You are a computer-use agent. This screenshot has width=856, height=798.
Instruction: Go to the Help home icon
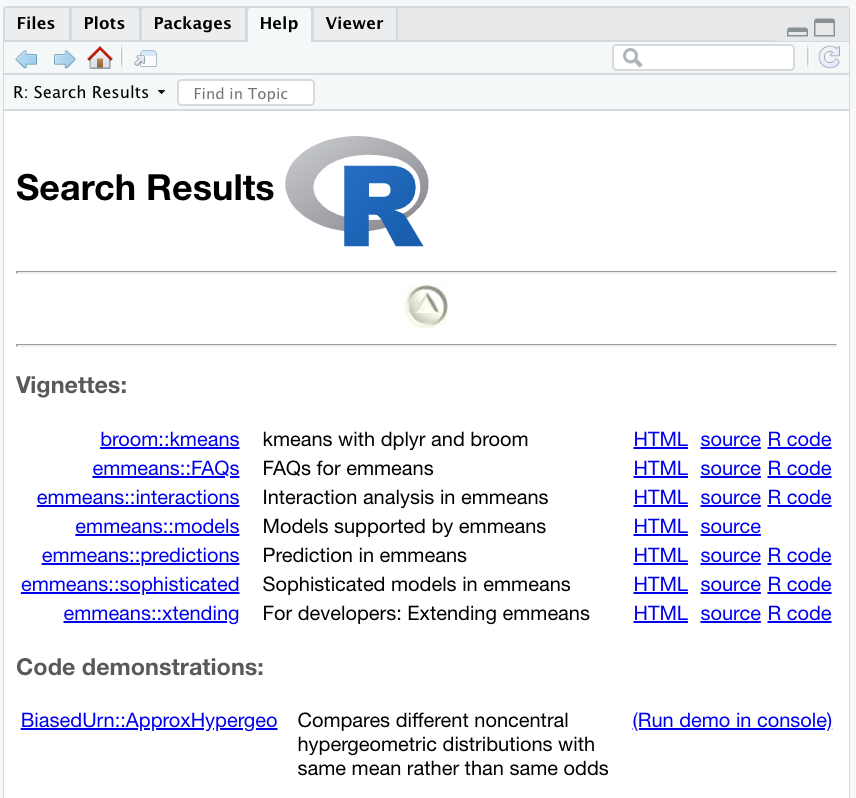[100, 58]
